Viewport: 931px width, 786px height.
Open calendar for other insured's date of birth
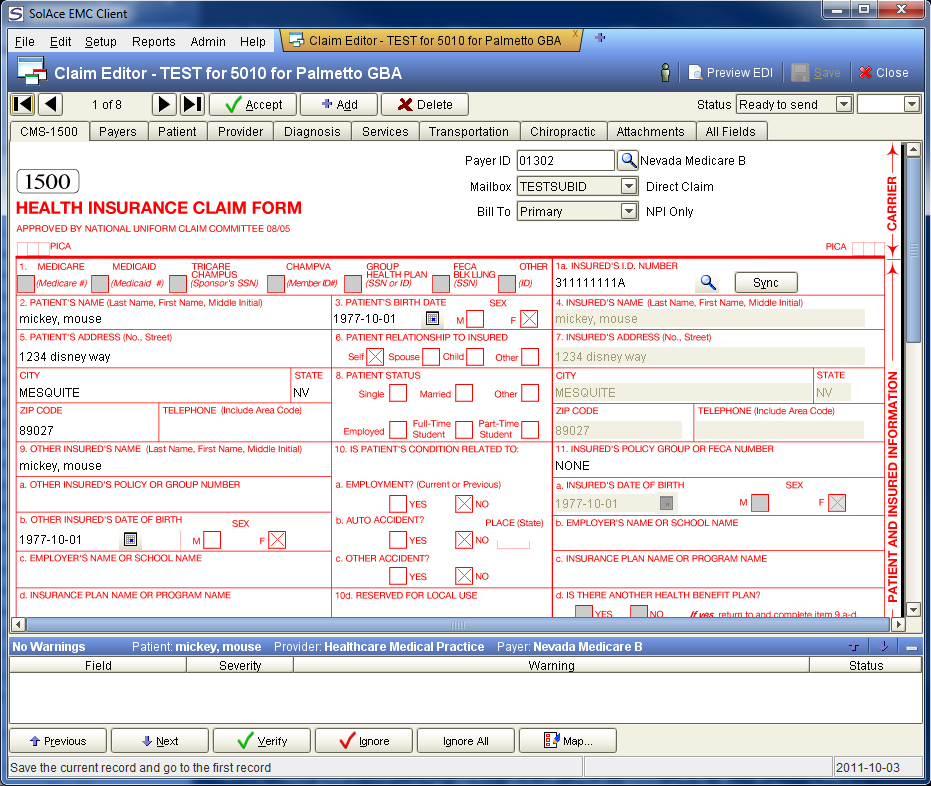pos(130,539)
